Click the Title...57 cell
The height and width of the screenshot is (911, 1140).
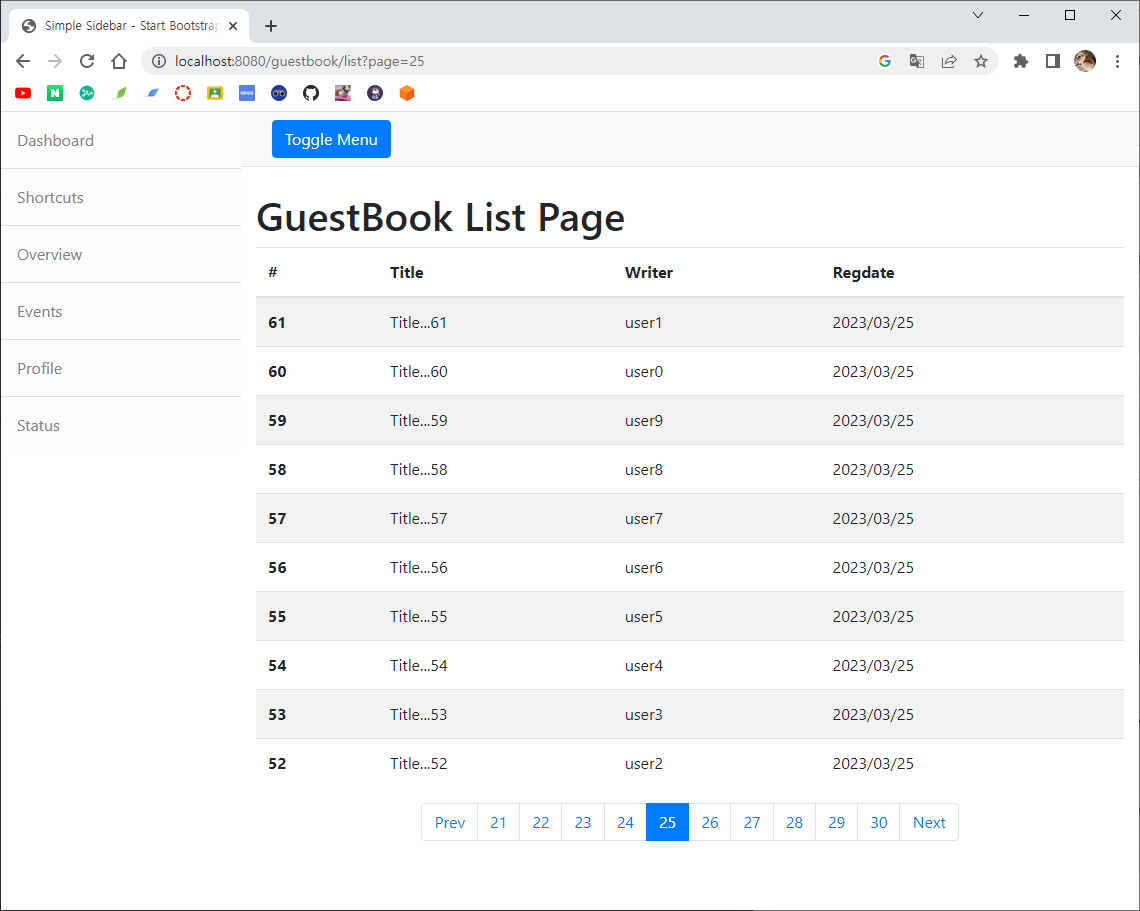coord(495,518)
